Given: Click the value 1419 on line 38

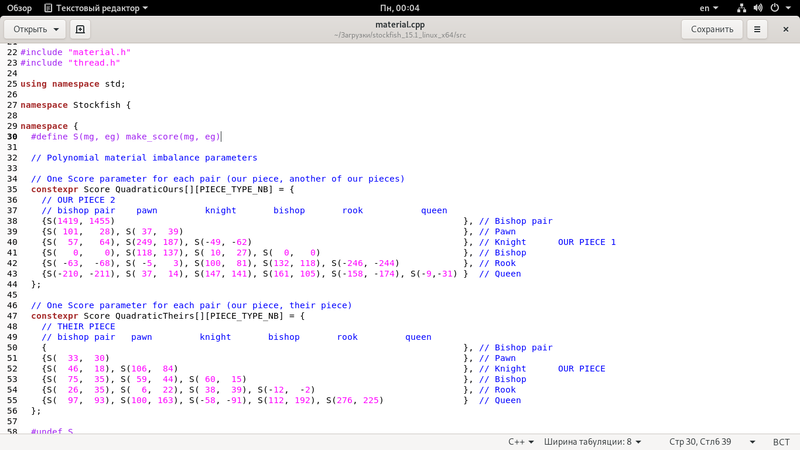Looking at the screenshot, I should [68, 221].
